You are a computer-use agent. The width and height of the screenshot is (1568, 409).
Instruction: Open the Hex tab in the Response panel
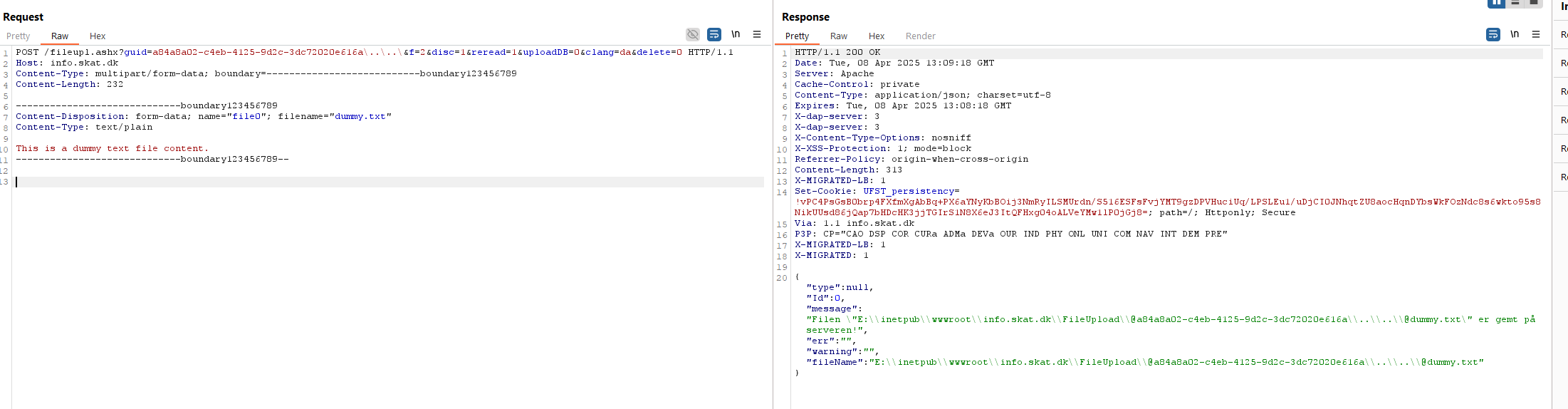[877, 36]
